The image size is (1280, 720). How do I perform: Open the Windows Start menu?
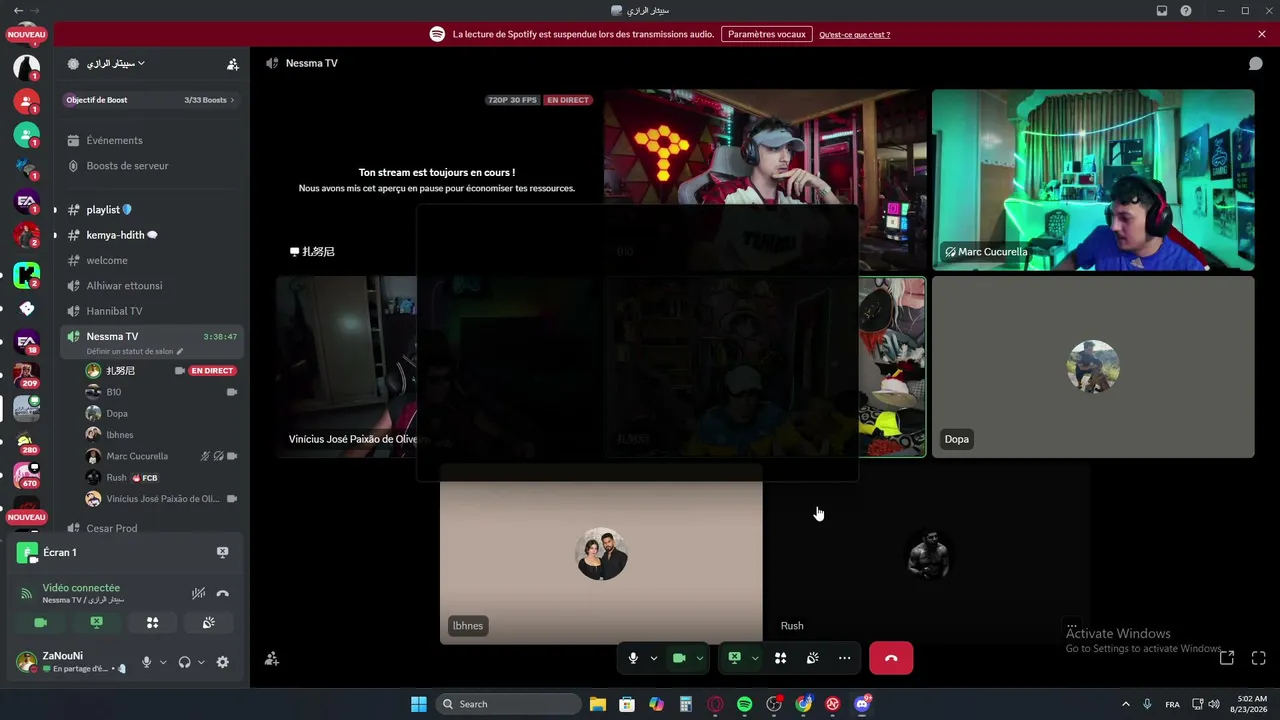pyautogui.click(x=419, y=704)
